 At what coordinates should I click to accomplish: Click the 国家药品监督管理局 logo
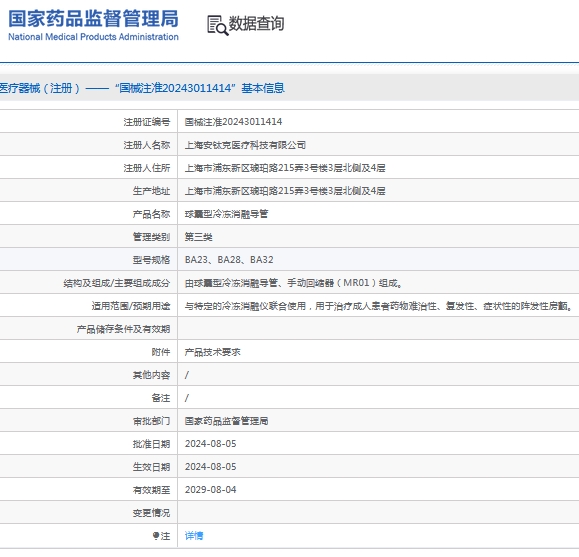click(93, 25)
